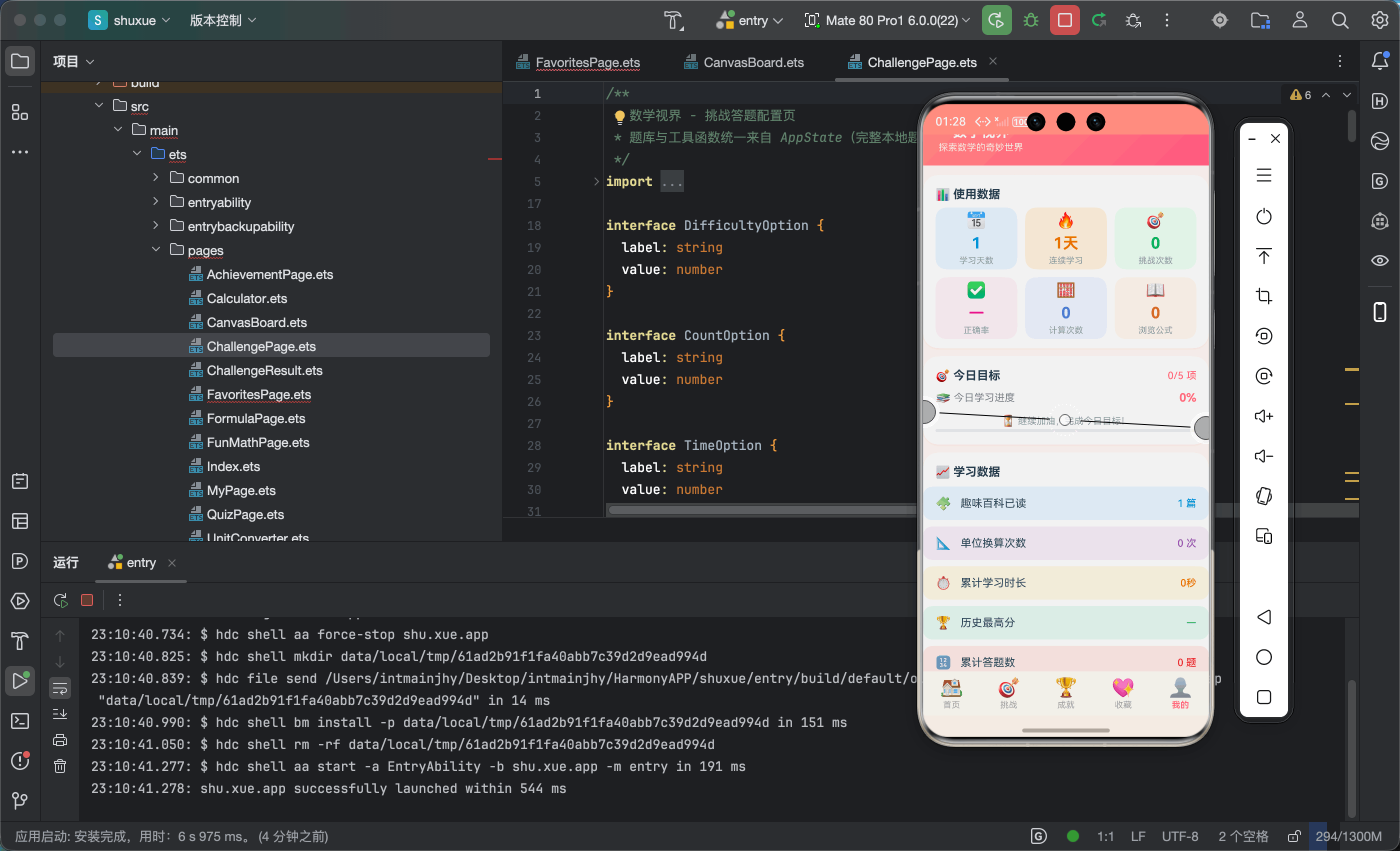
Task: Increase emulator volume speaker plus icon
Action: 1263,416
